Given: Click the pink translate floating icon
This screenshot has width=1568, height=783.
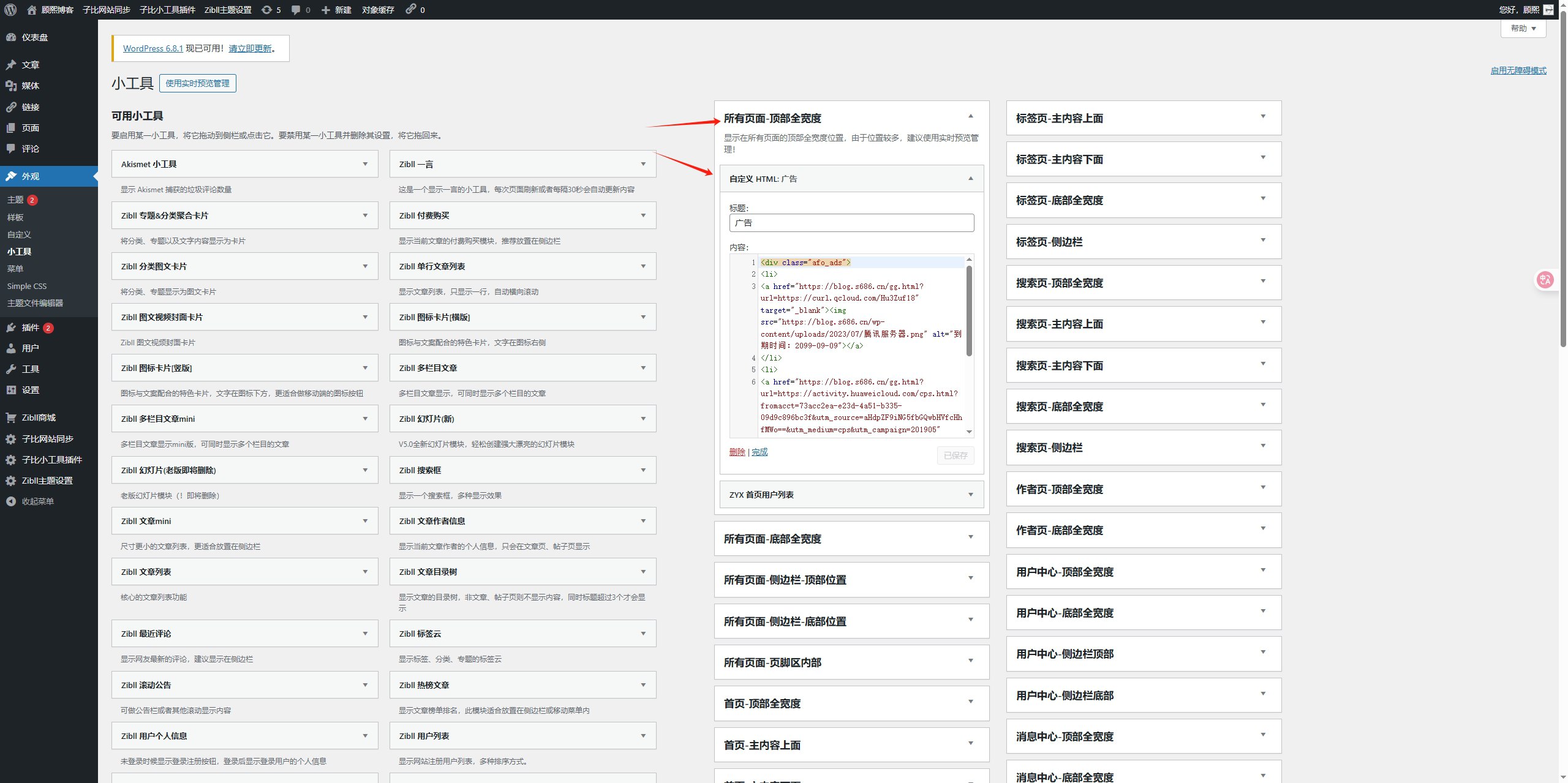Looking at the screenshot, I should [1545, 280].
